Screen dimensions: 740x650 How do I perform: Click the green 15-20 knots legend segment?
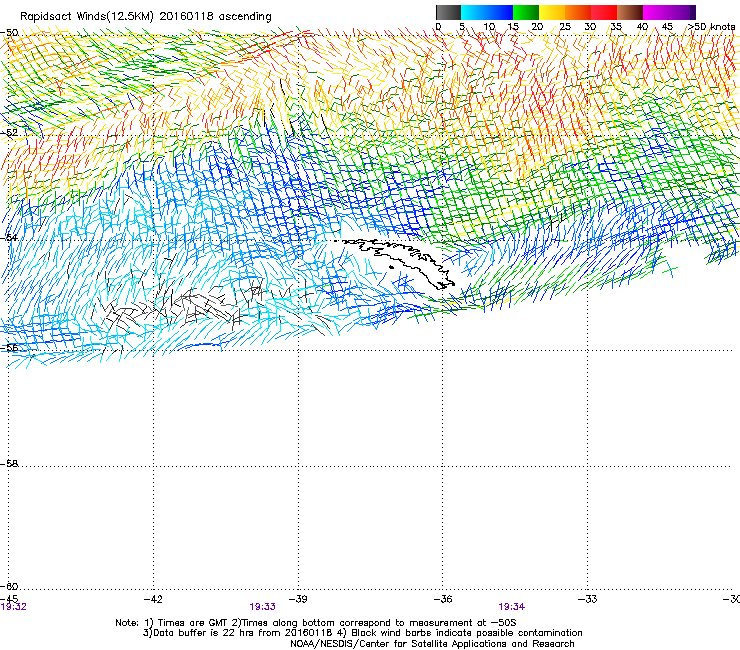pyautogui.click(x=526, y=12)
